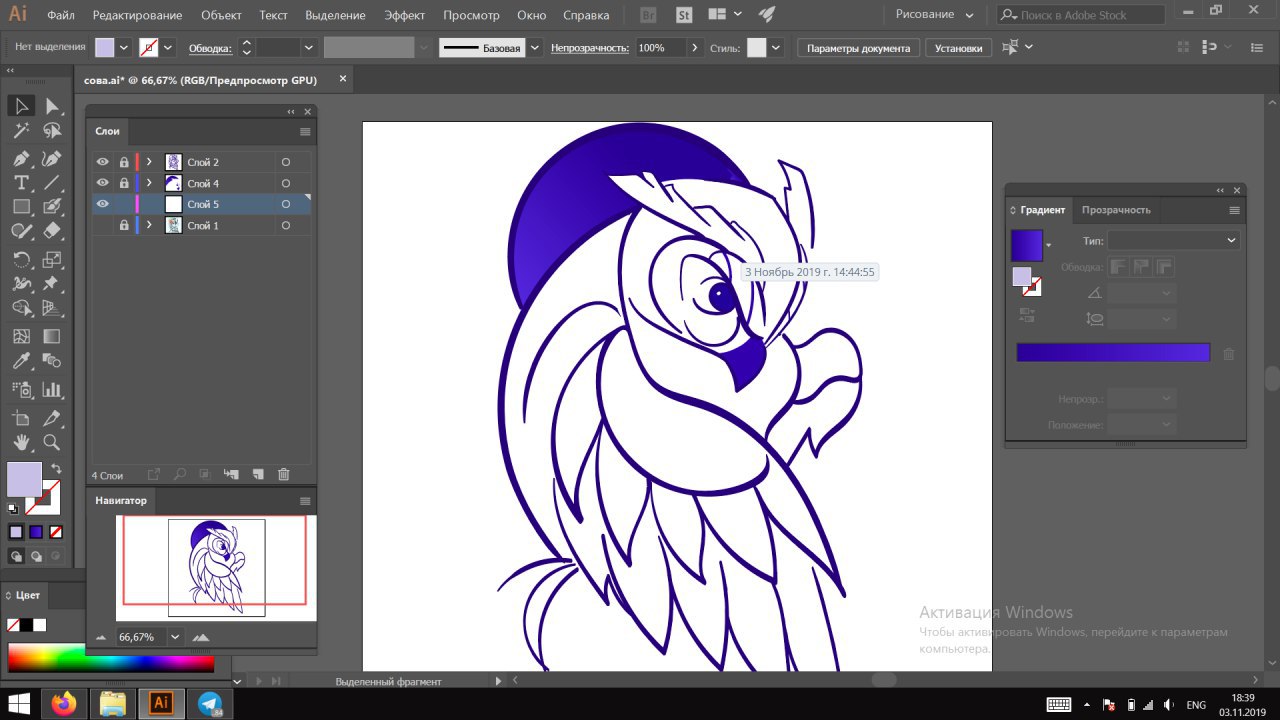Select the Magic Wand tool

pyautogui.click(x=21, y=131)
